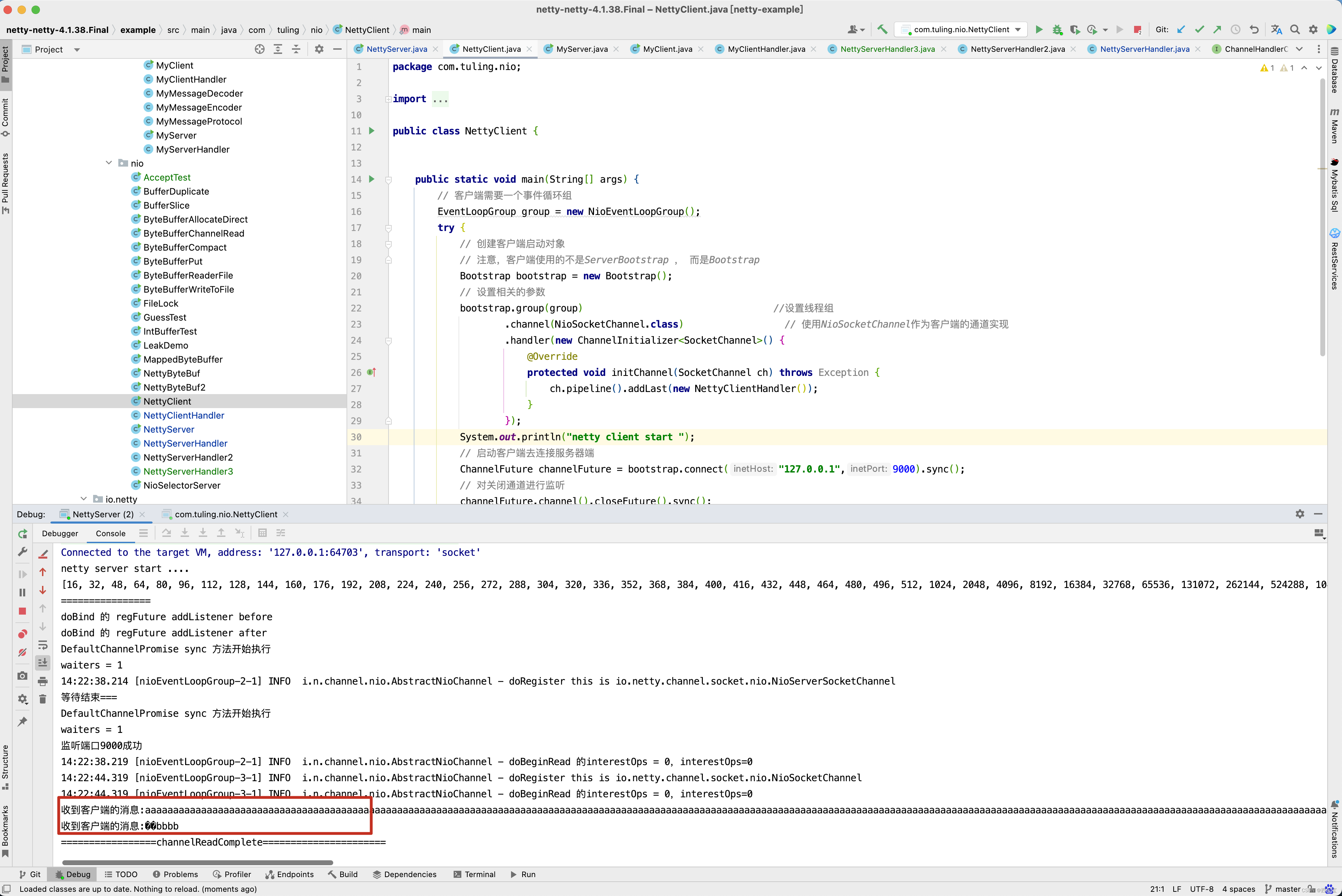Click the Rerun NettyServer debug icon
This screenshot has height=896, width=1342.
(22, 534)
